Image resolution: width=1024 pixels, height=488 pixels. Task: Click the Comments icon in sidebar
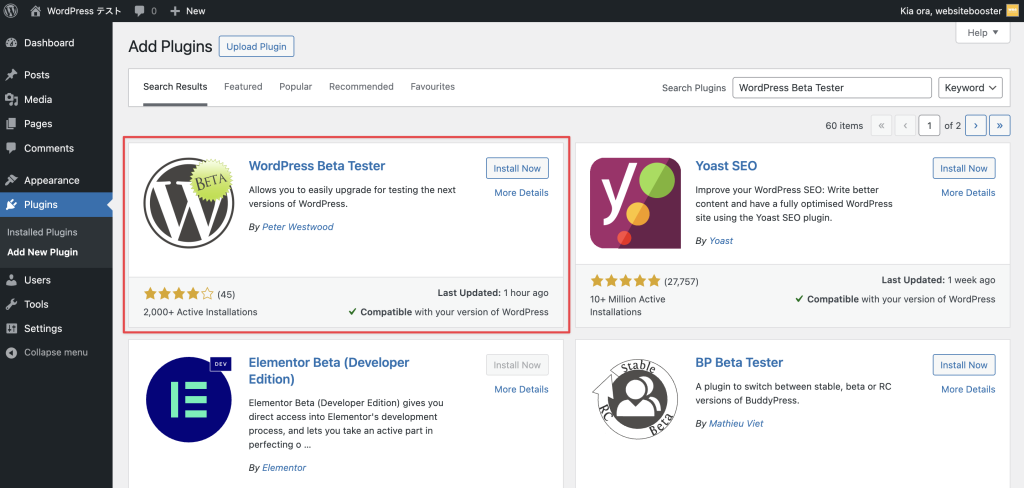11,148
